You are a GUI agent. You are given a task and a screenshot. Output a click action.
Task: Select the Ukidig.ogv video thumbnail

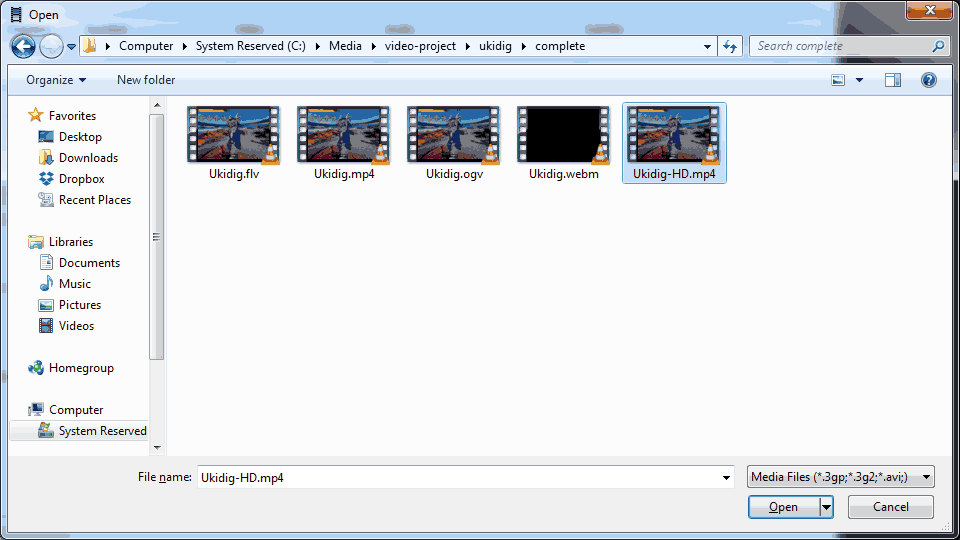(x=454, y=135)
